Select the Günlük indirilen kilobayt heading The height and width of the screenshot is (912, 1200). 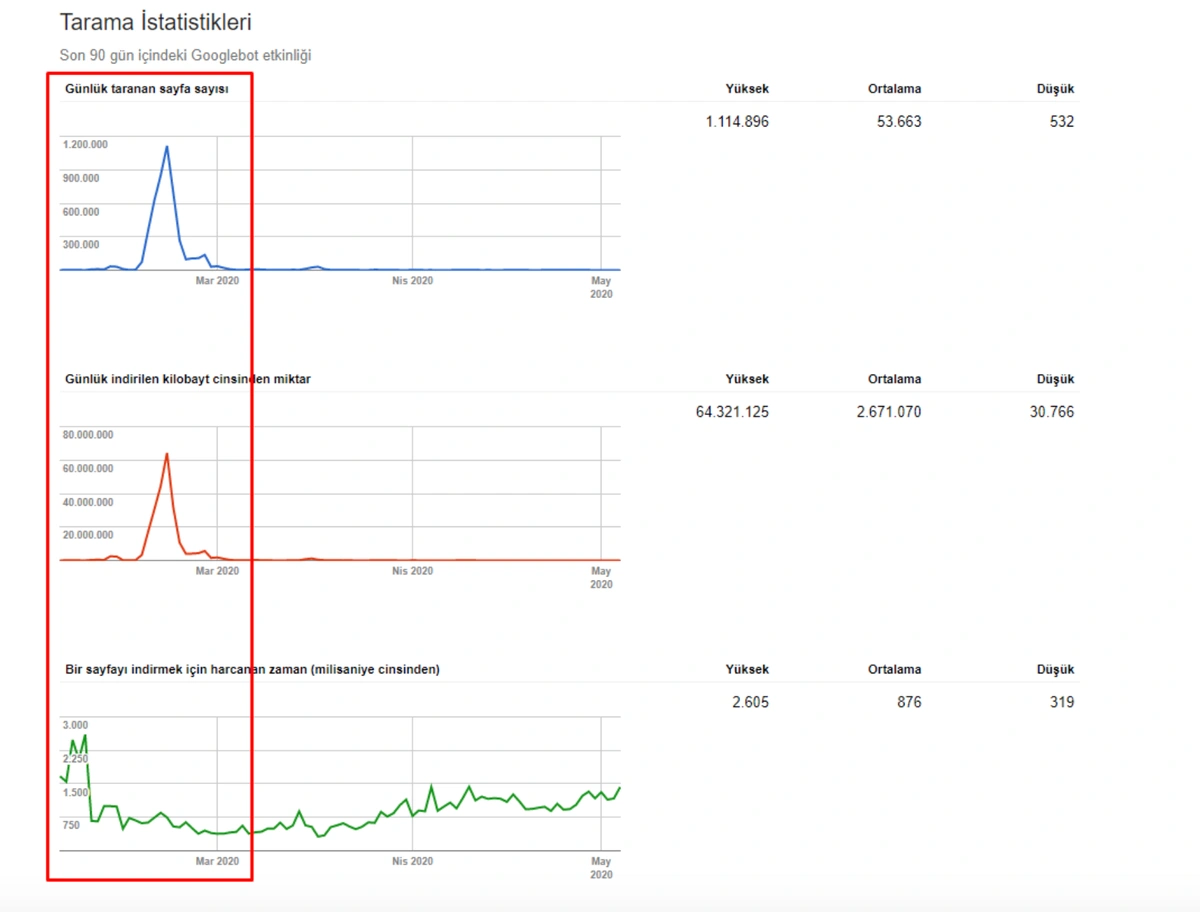click(187, 379)
